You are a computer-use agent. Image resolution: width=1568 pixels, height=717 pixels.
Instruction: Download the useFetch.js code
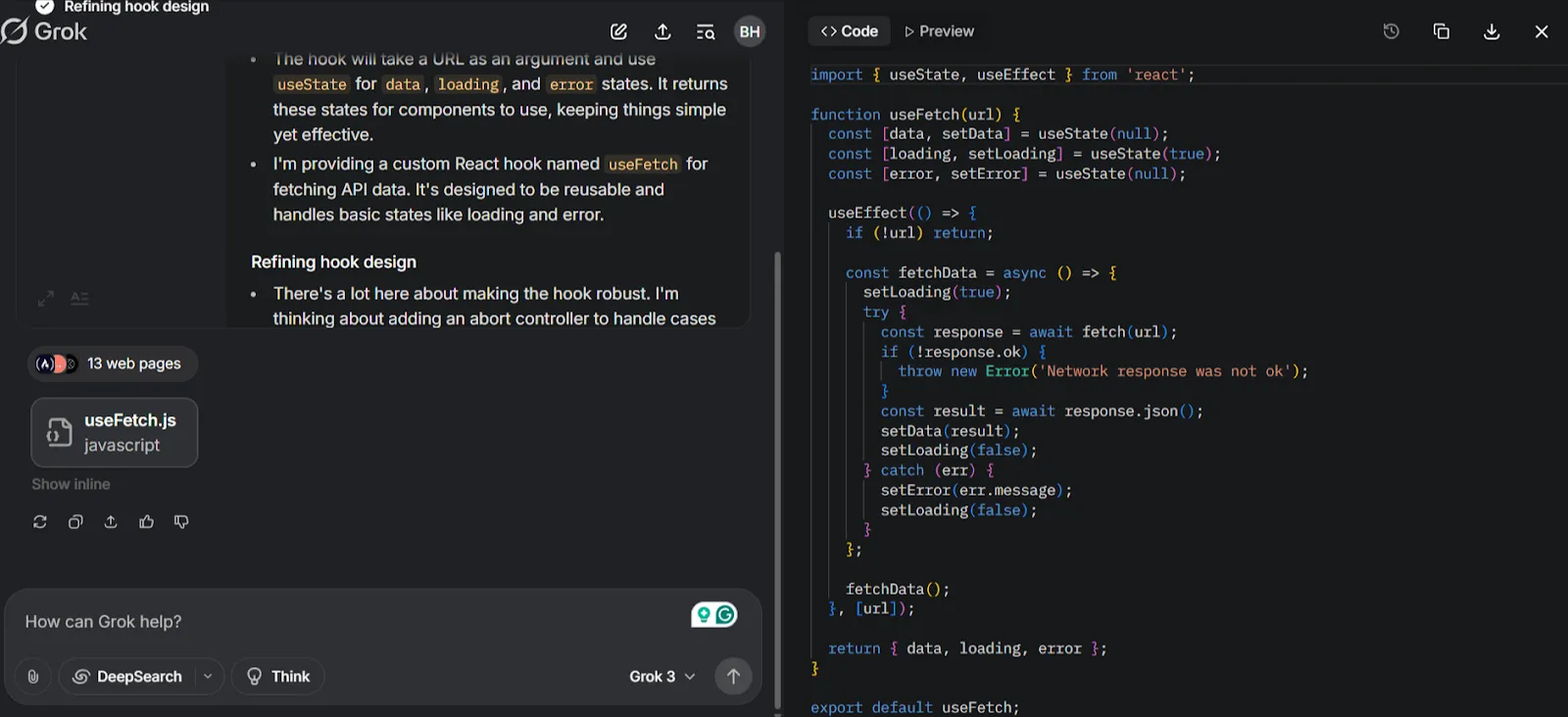pos(1492,31)
